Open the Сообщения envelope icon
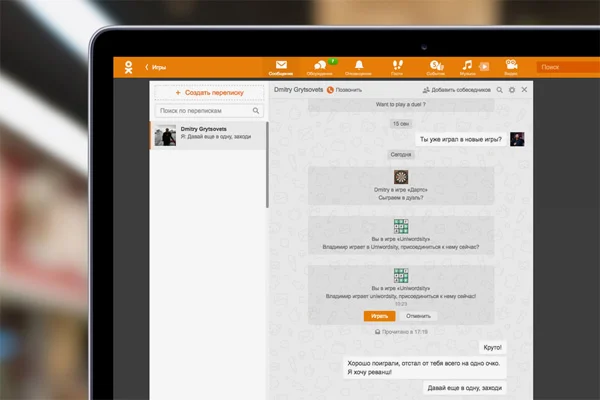The image size is (600, 400). (281, 67)
